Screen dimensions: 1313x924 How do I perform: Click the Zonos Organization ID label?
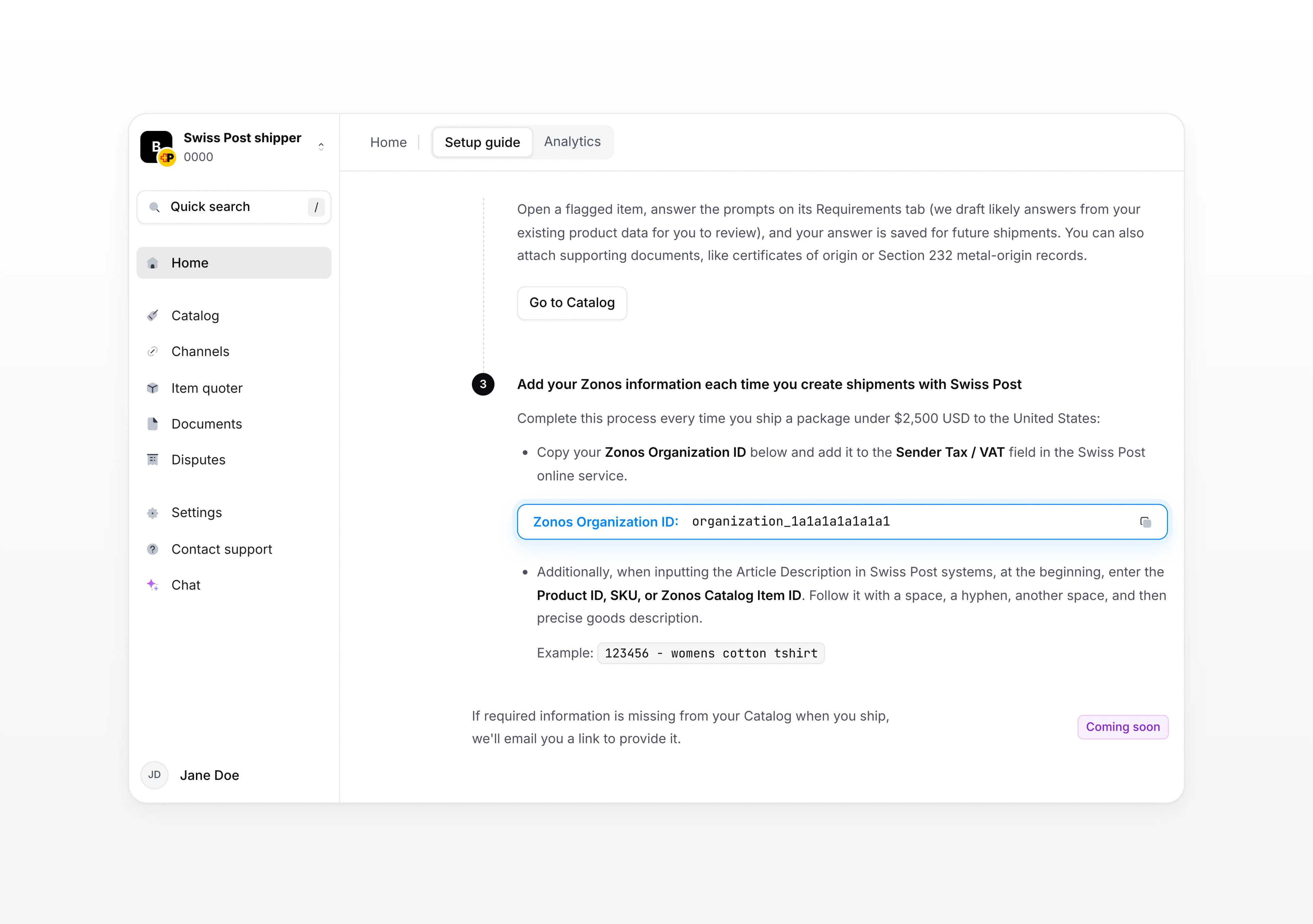[606, 522]
